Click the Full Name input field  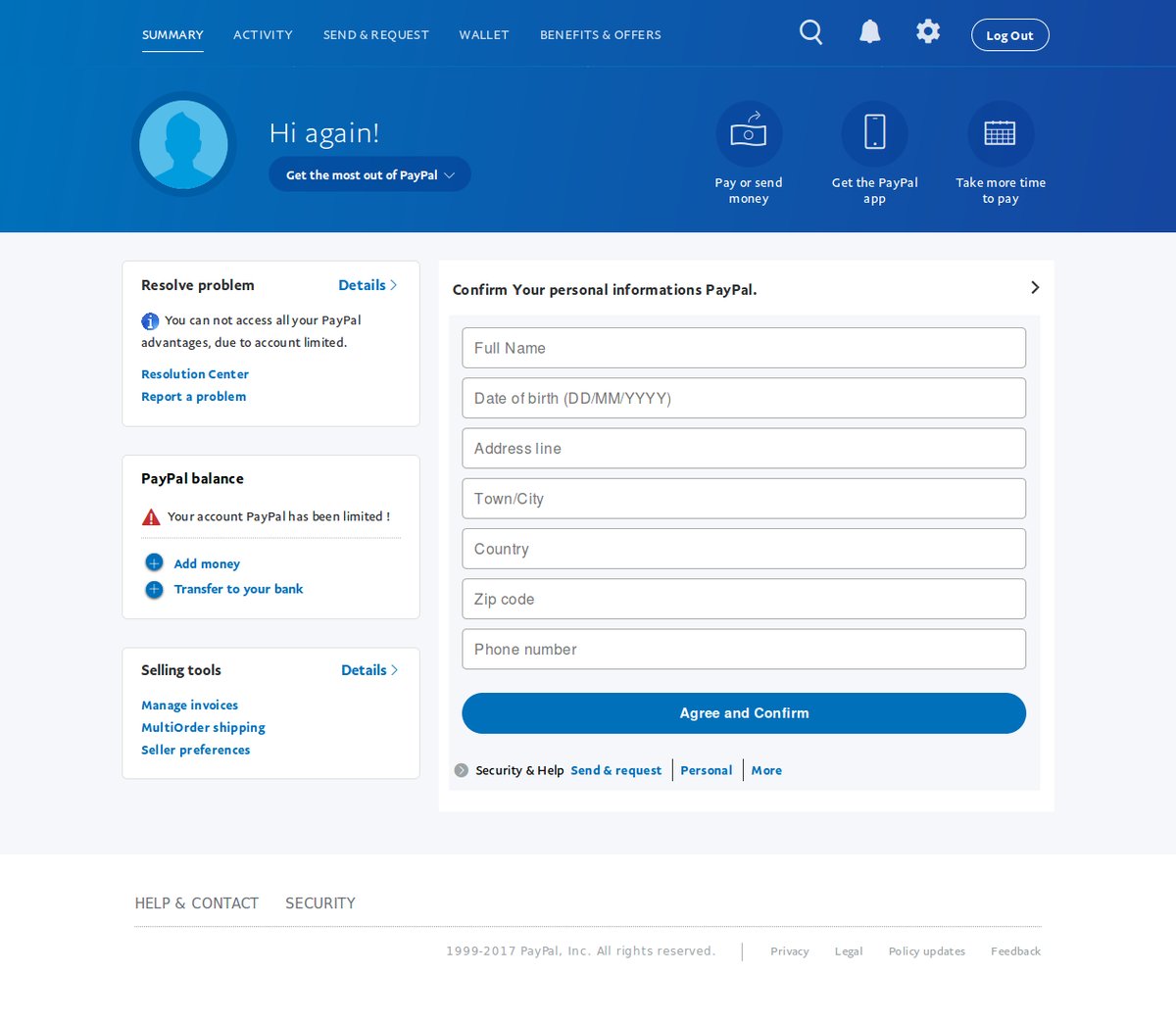click(x=743, y=348)
